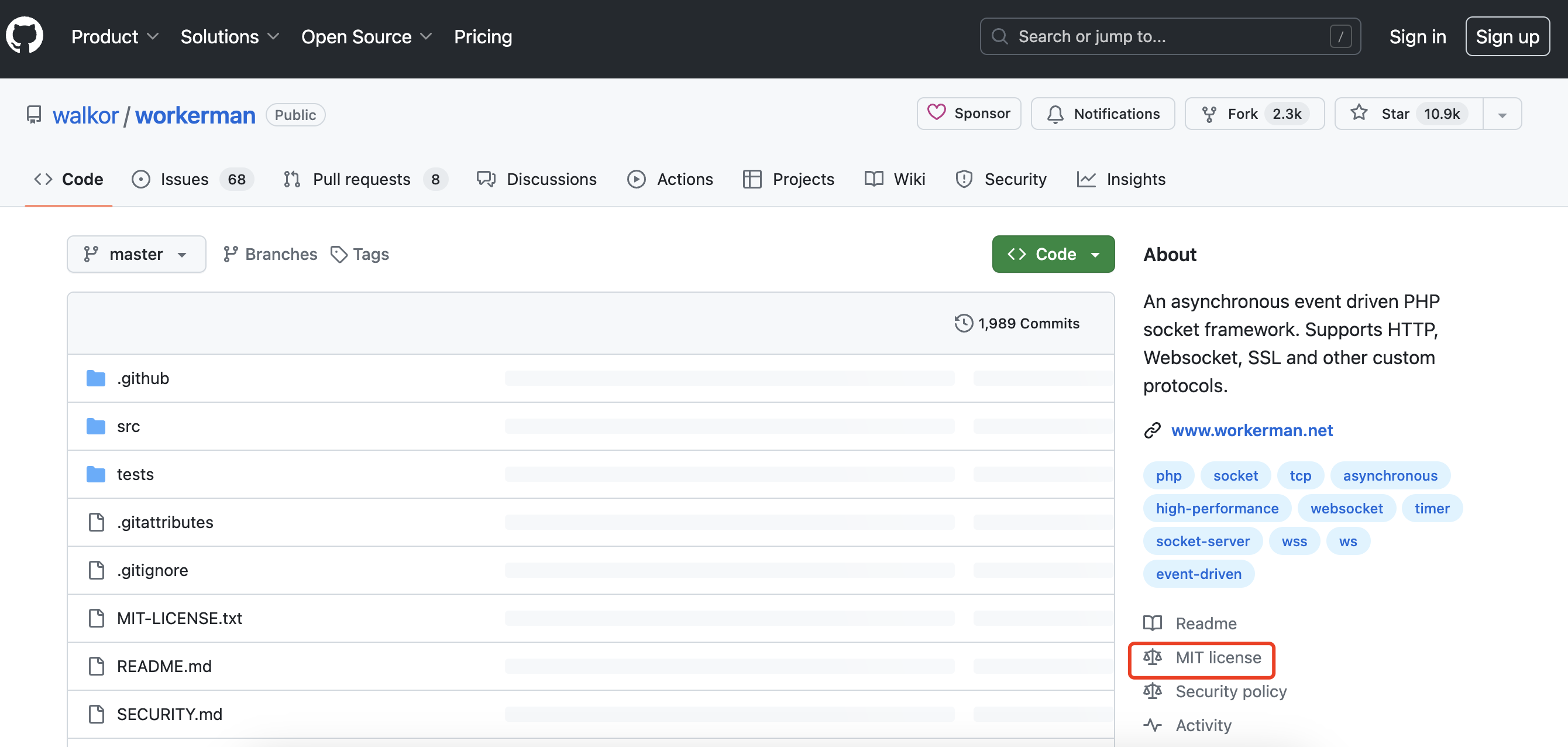Click the .github folder icon
The height and width of the screenshot is (747, 1568).
click(95, 378)
